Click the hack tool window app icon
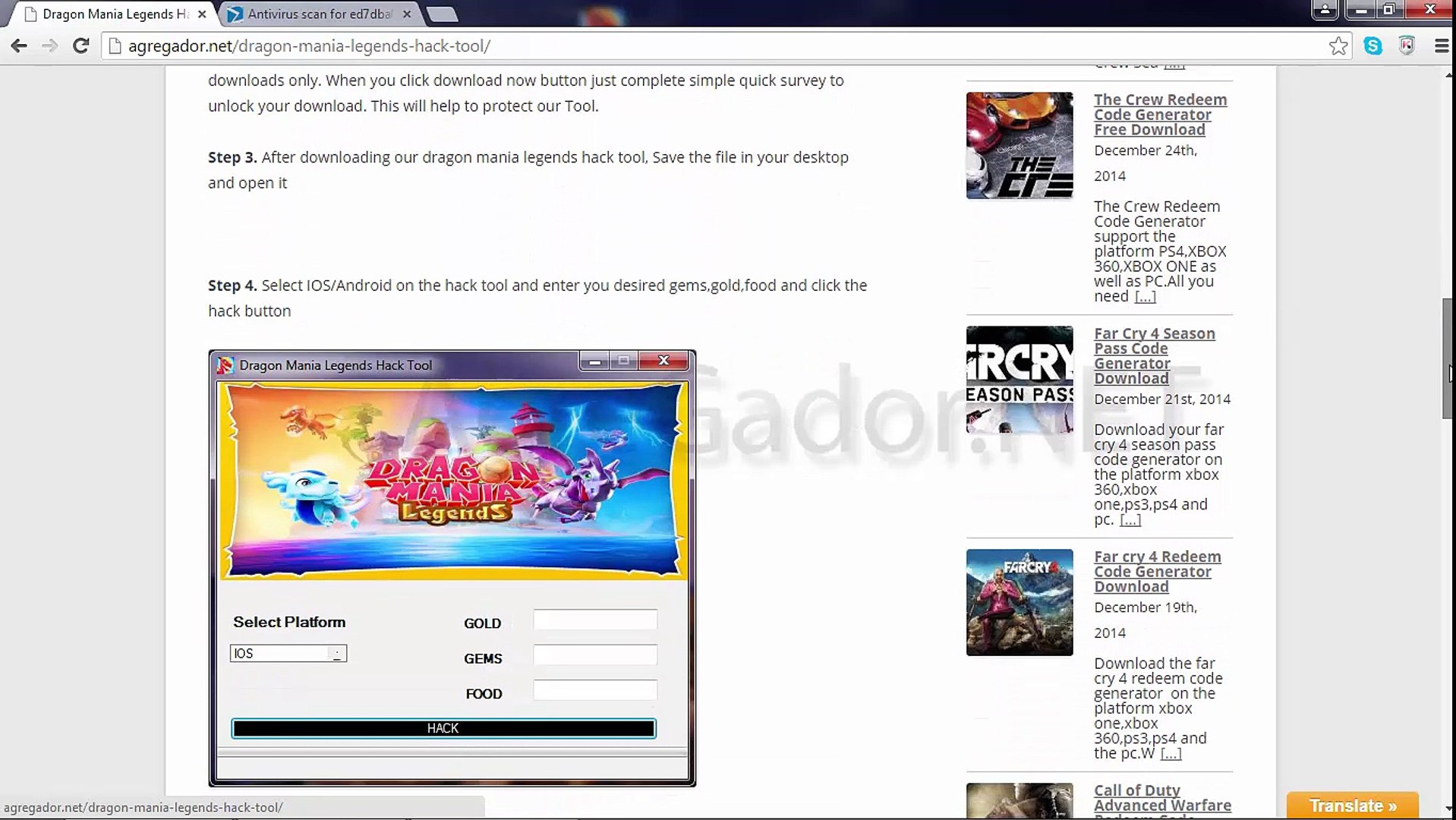Image resolution: width=1456 pixels, height=820 pixels. (x=225, y=365)
